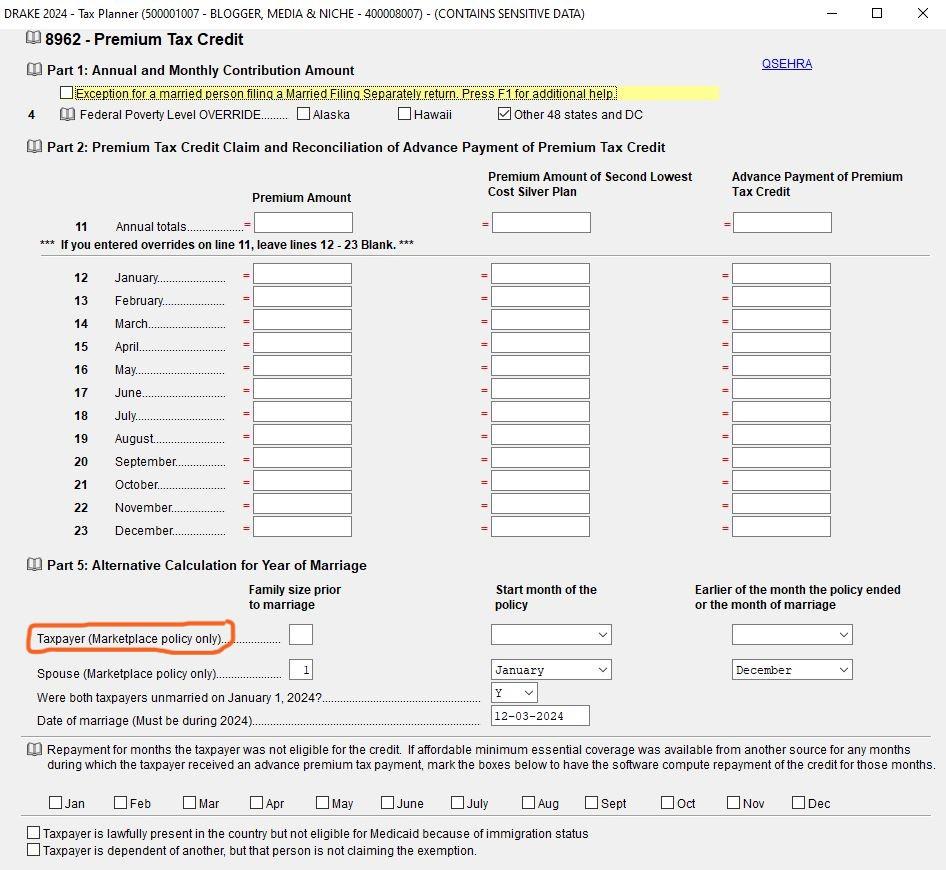Open Taxpayer start month of policy dropdown

click(551, 635)
